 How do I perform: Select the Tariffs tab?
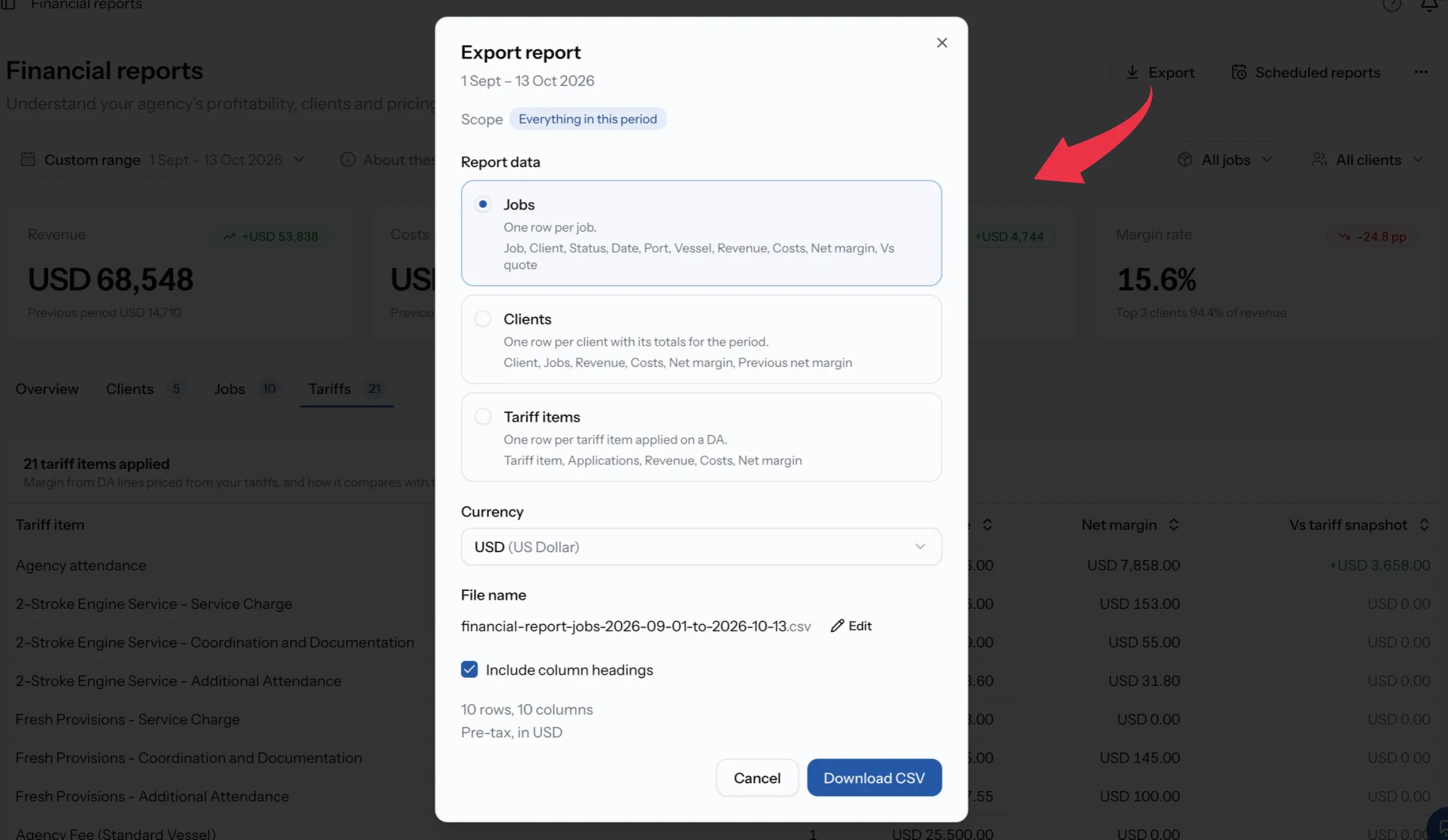coord(347,389)
